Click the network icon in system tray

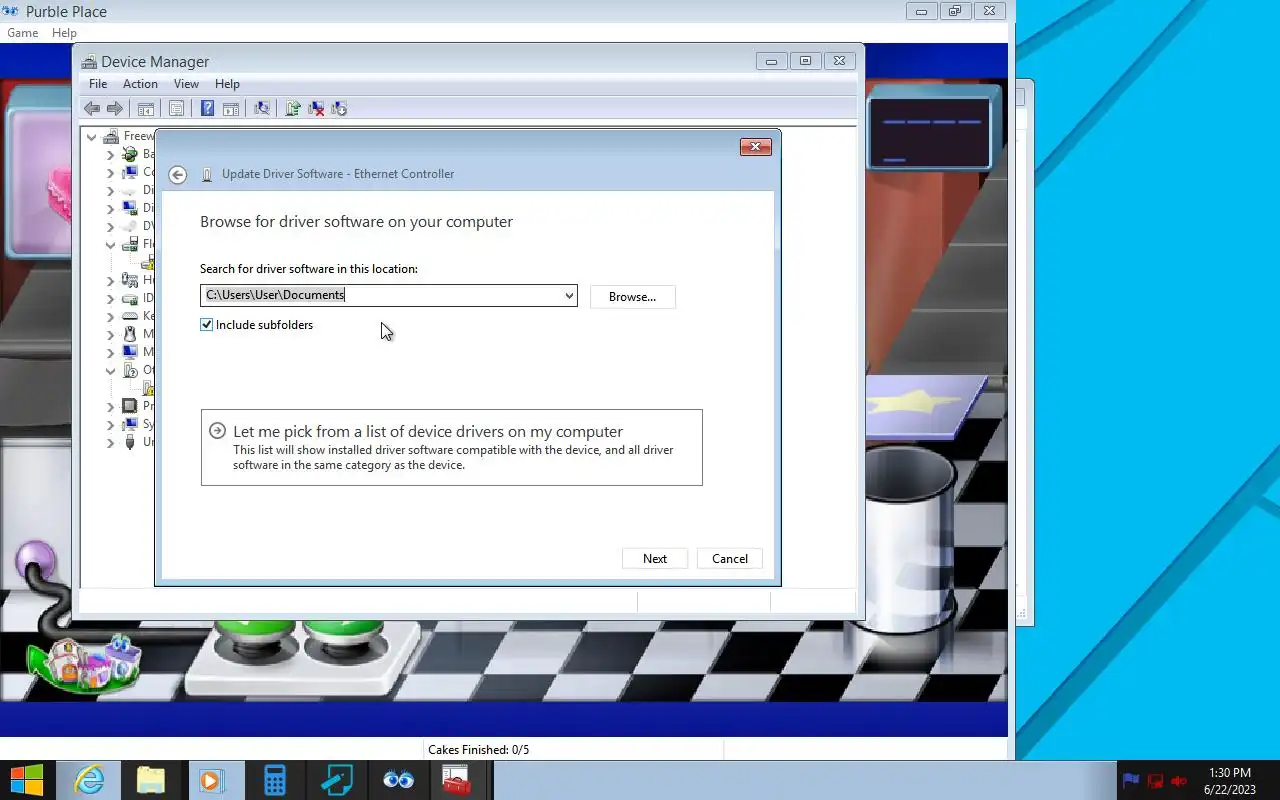[x=1155, y=780]
